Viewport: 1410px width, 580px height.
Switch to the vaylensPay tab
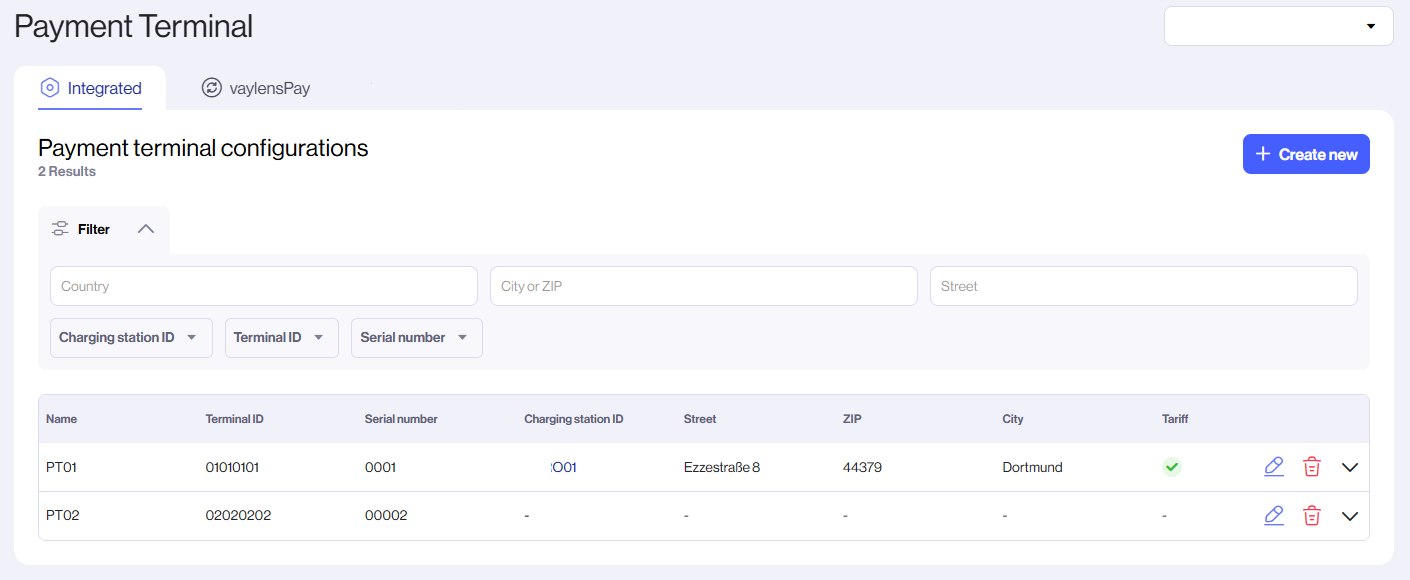255,88
